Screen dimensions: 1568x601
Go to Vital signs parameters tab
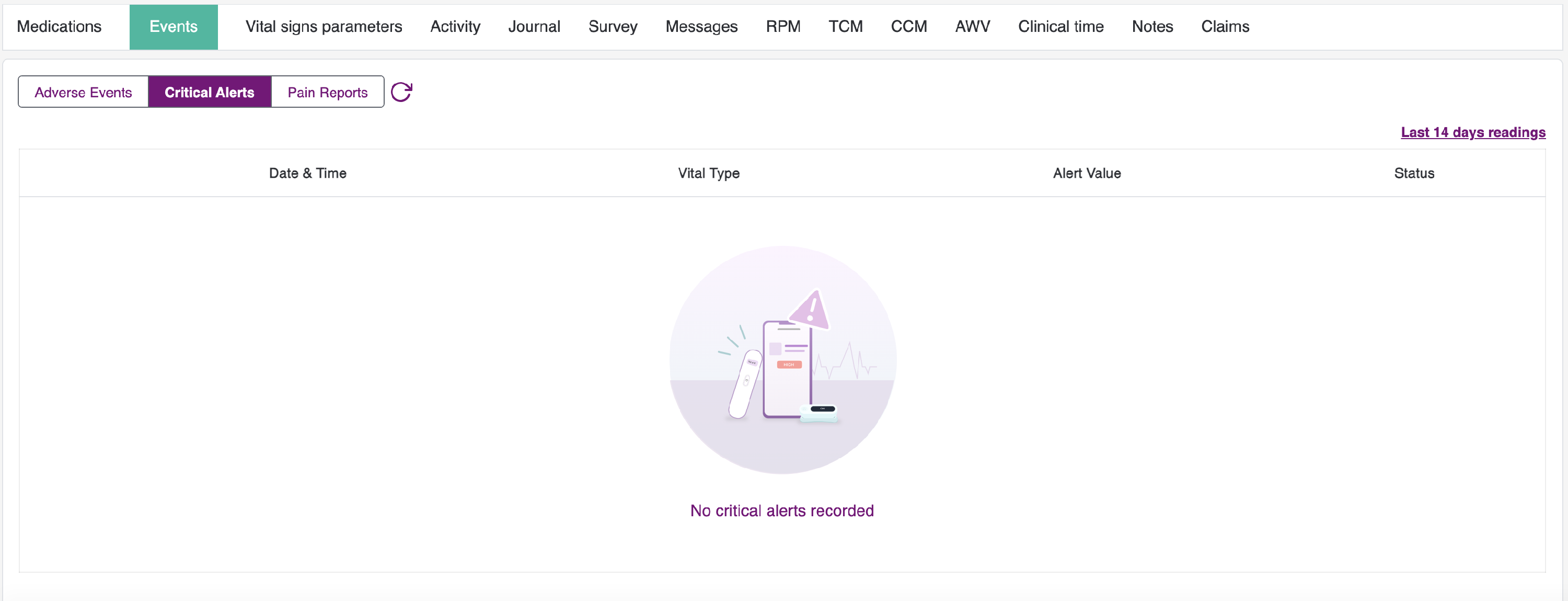click(x=324, y=27)
